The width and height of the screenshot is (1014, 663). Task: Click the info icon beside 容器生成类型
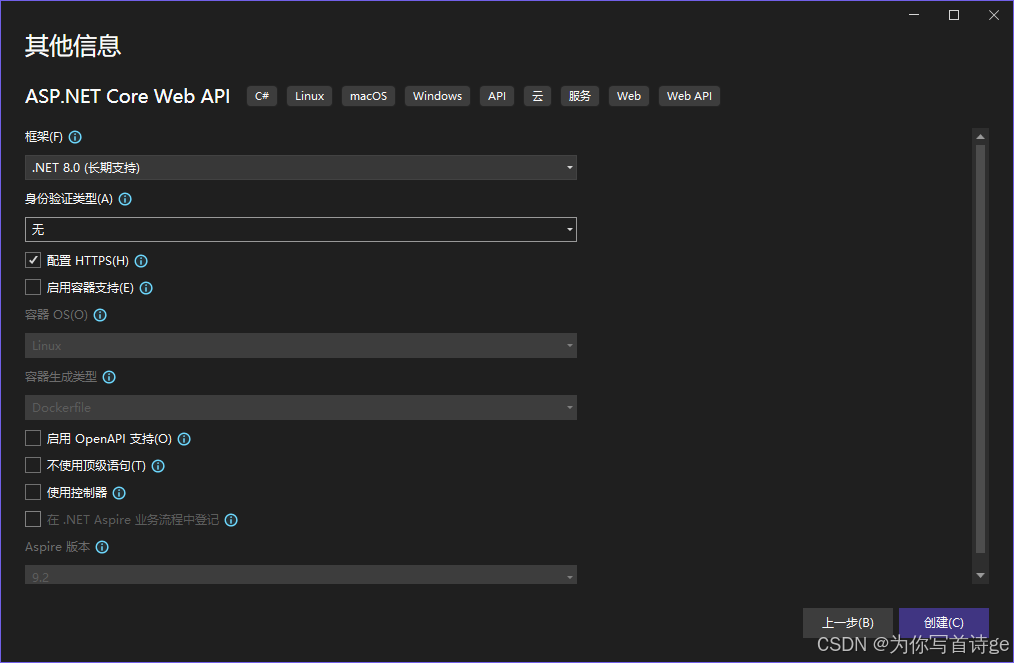[x=109, y=377]
